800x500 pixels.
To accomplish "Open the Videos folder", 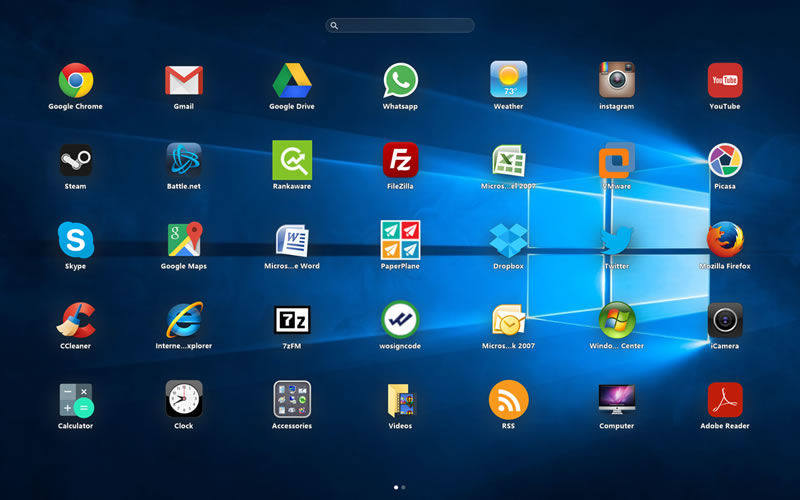I will [400, 399].
